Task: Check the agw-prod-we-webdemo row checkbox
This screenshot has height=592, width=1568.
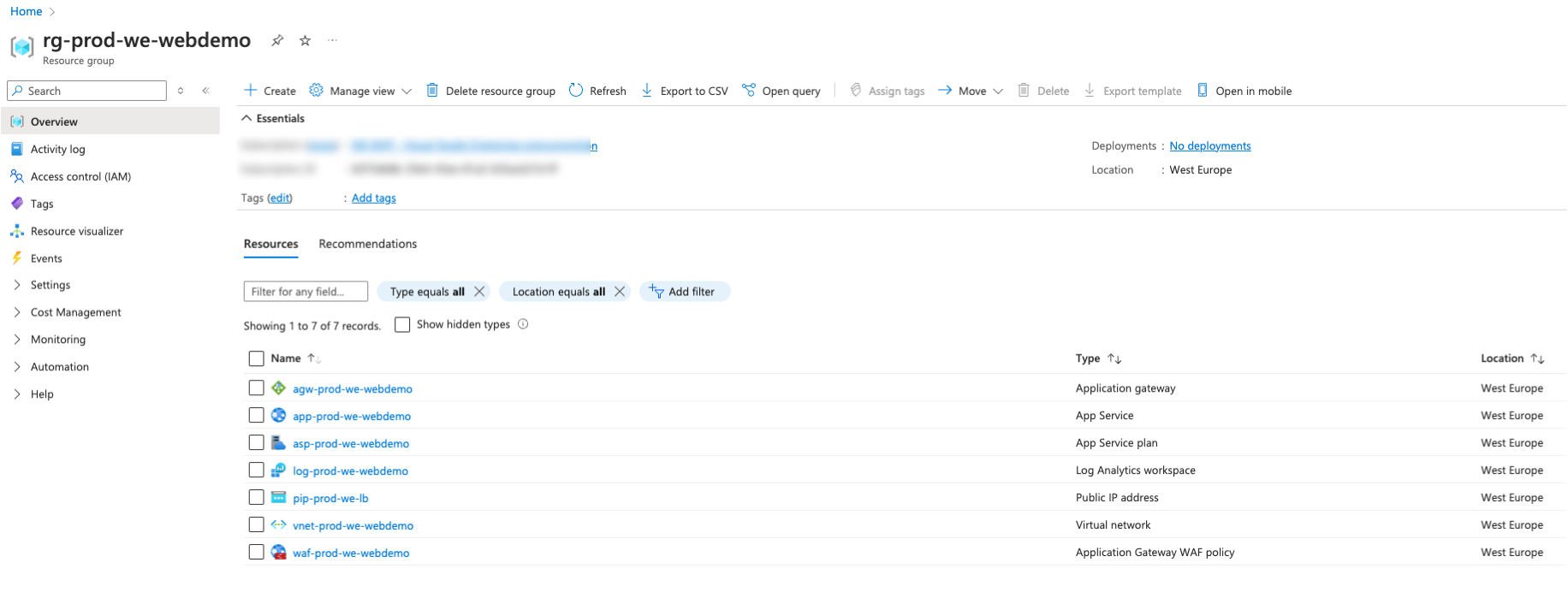Action: (256, 388)
